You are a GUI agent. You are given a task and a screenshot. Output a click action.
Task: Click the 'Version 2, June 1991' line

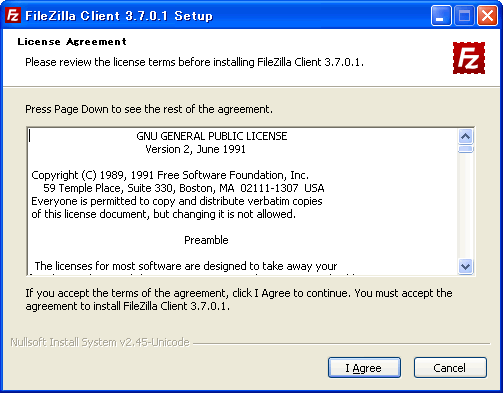pos(196,149)
